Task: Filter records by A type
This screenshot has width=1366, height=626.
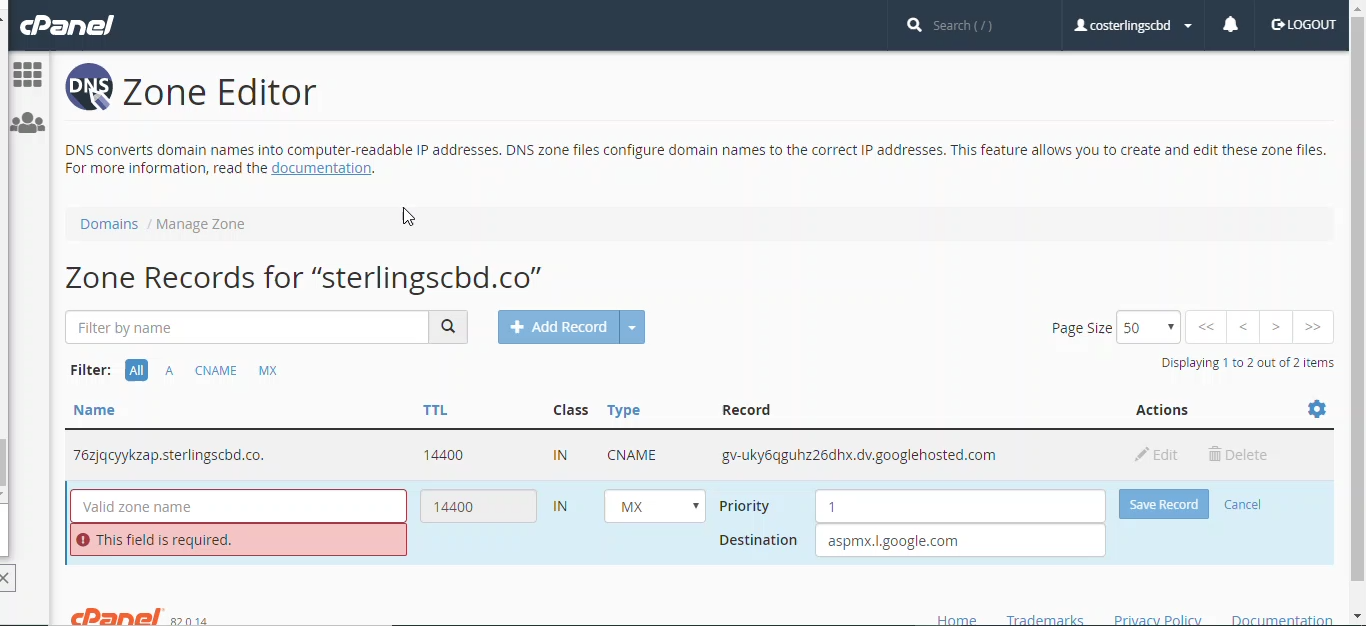Action: 169,370
